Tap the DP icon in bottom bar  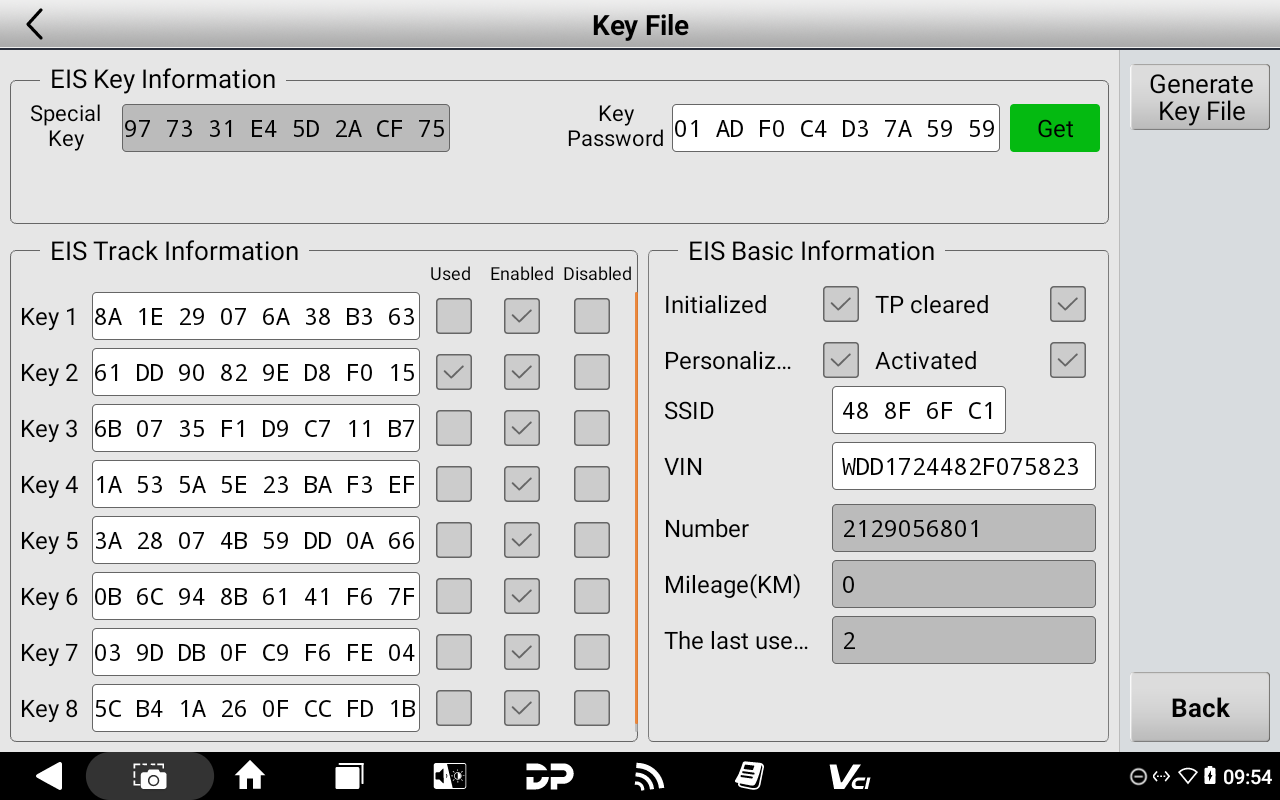[x=549, y=776]
